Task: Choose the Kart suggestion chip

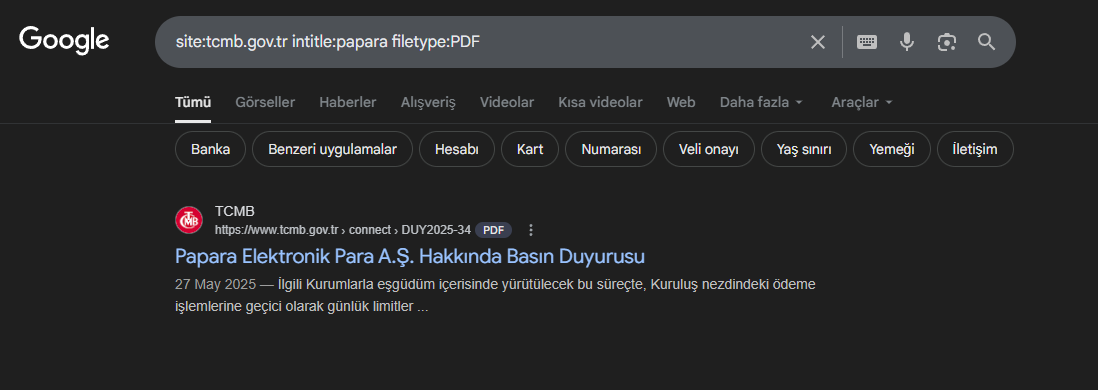Action: pyautogui.click(x=530, y=149)
